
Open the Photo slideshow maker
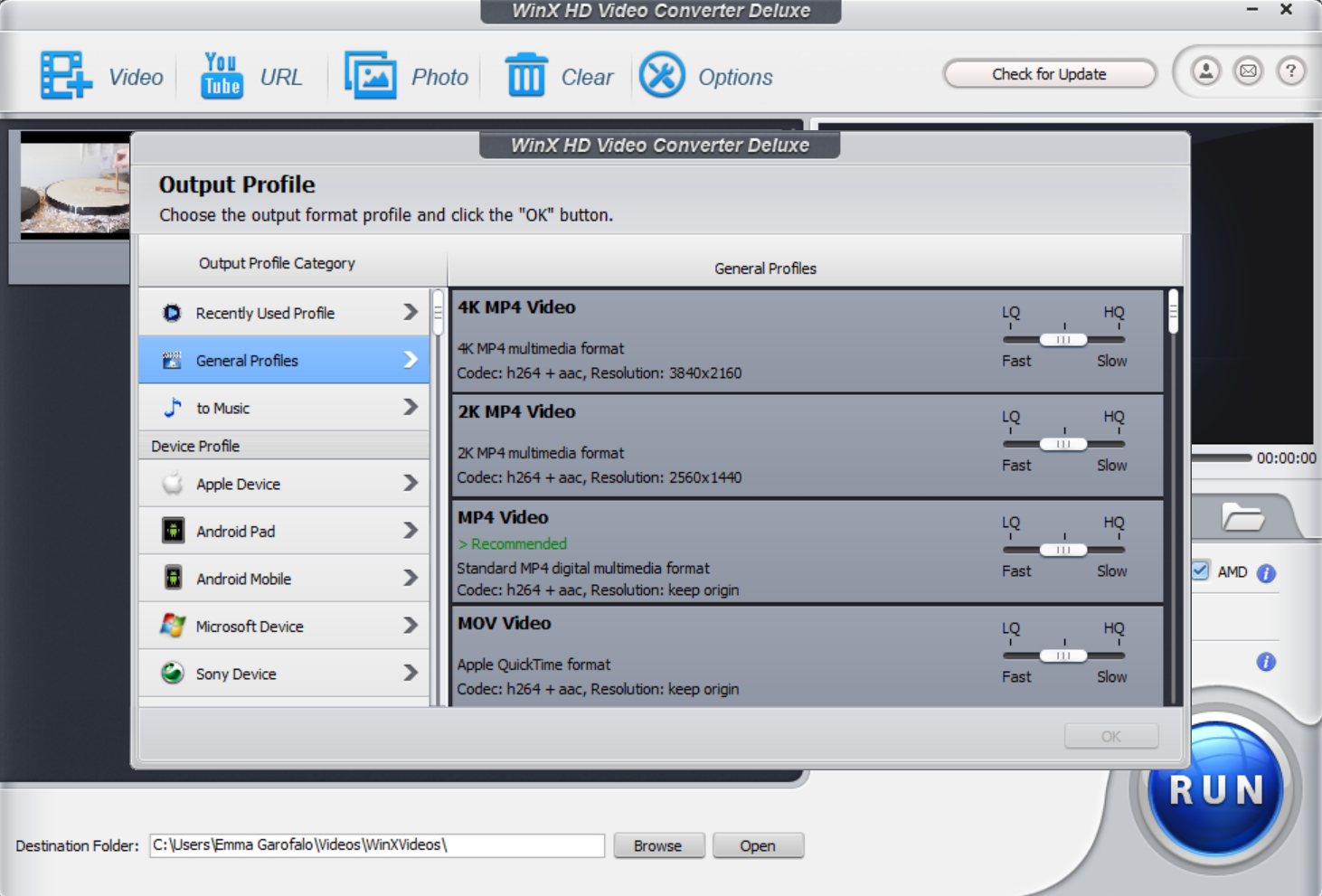[x=372, y=74]
